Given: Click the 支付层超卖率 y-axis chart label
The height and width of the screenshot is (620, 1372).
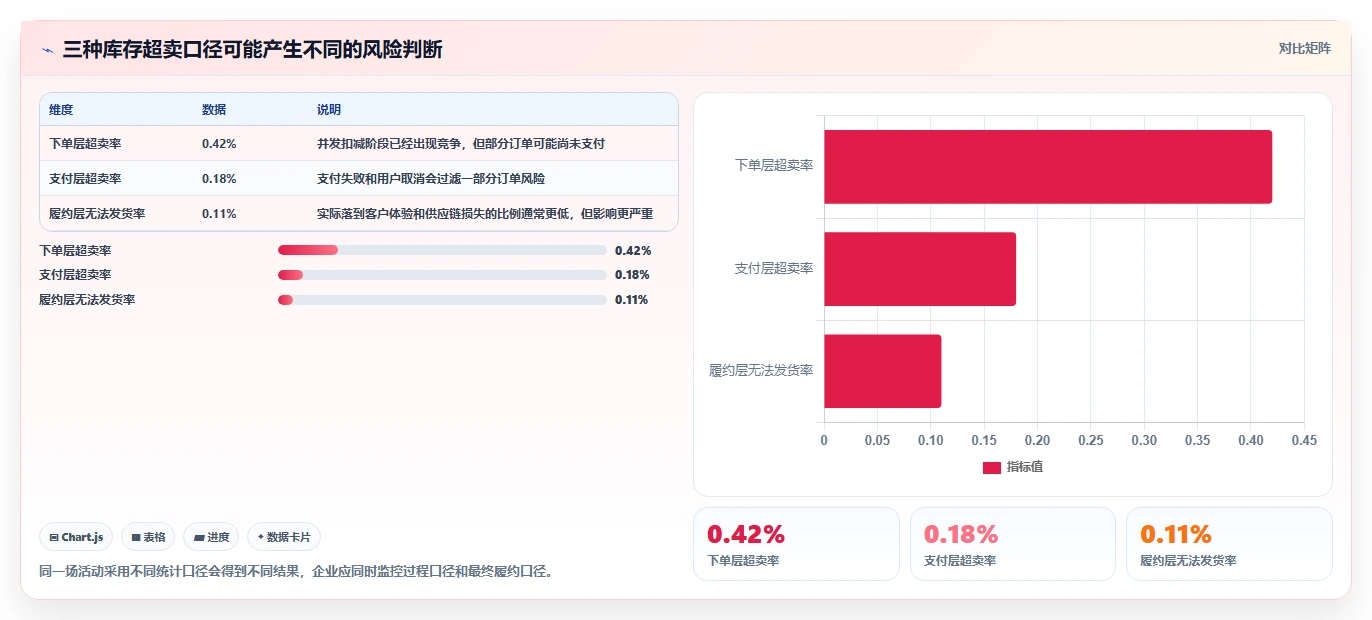Looking at the screenshot, I should pyautogui.click(x=774, y=268).
